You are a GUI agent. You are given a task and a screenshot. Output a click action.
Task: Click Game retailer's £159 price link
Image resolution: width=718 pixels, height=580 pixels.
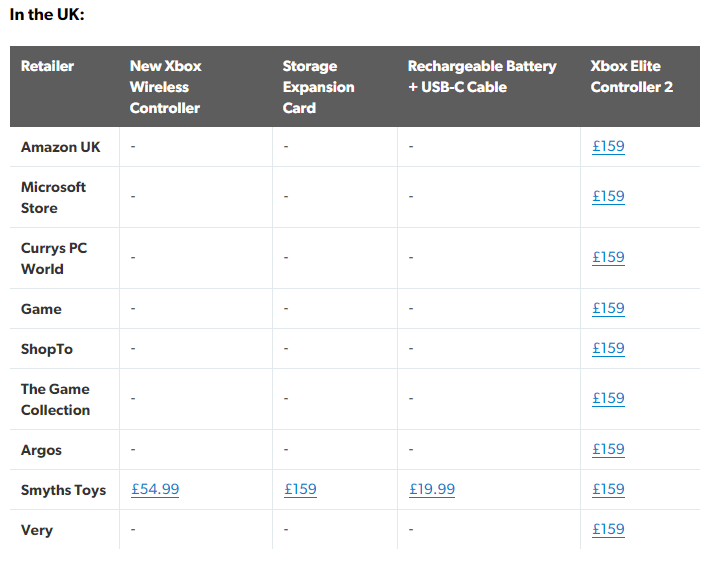click(608, 309)
